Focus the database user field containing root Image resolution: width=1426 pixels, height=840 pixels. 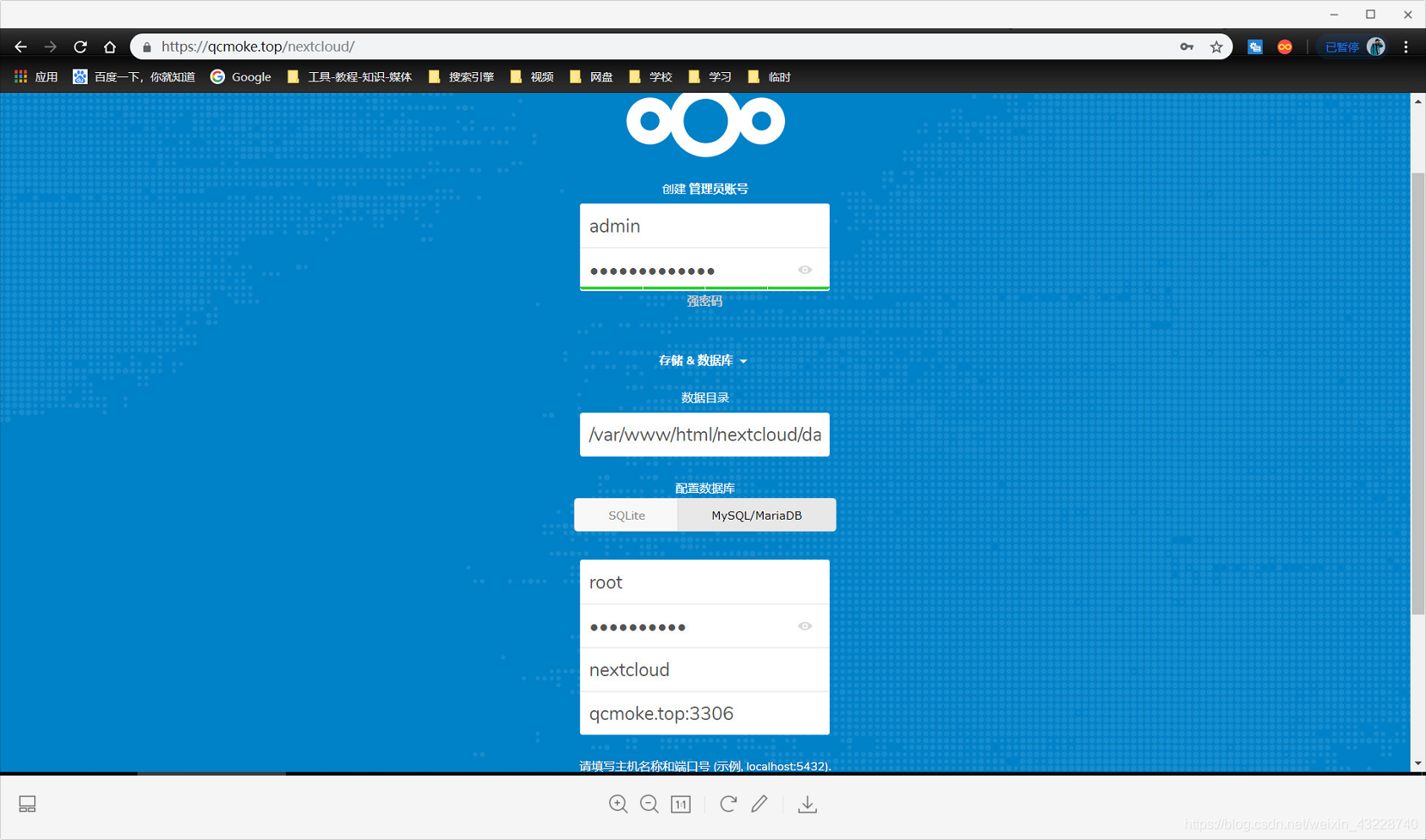point(704,582)
